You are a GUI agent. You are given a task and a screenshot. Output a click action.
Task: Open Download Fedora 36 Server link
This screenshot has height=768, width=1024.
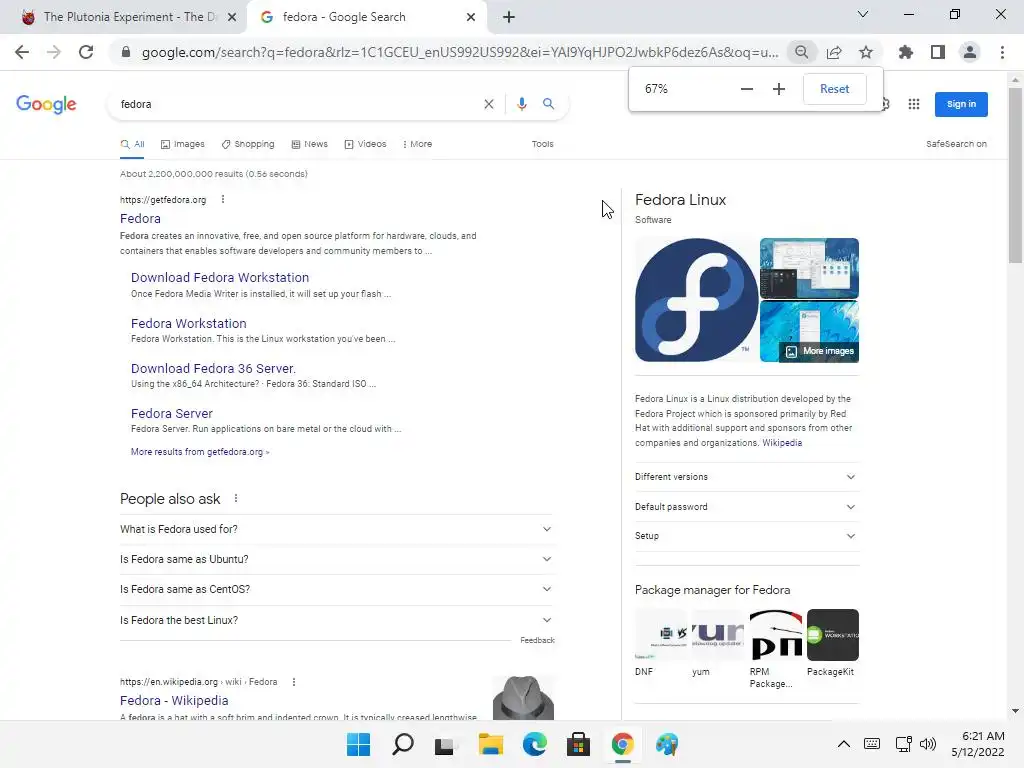pos(214,368)
